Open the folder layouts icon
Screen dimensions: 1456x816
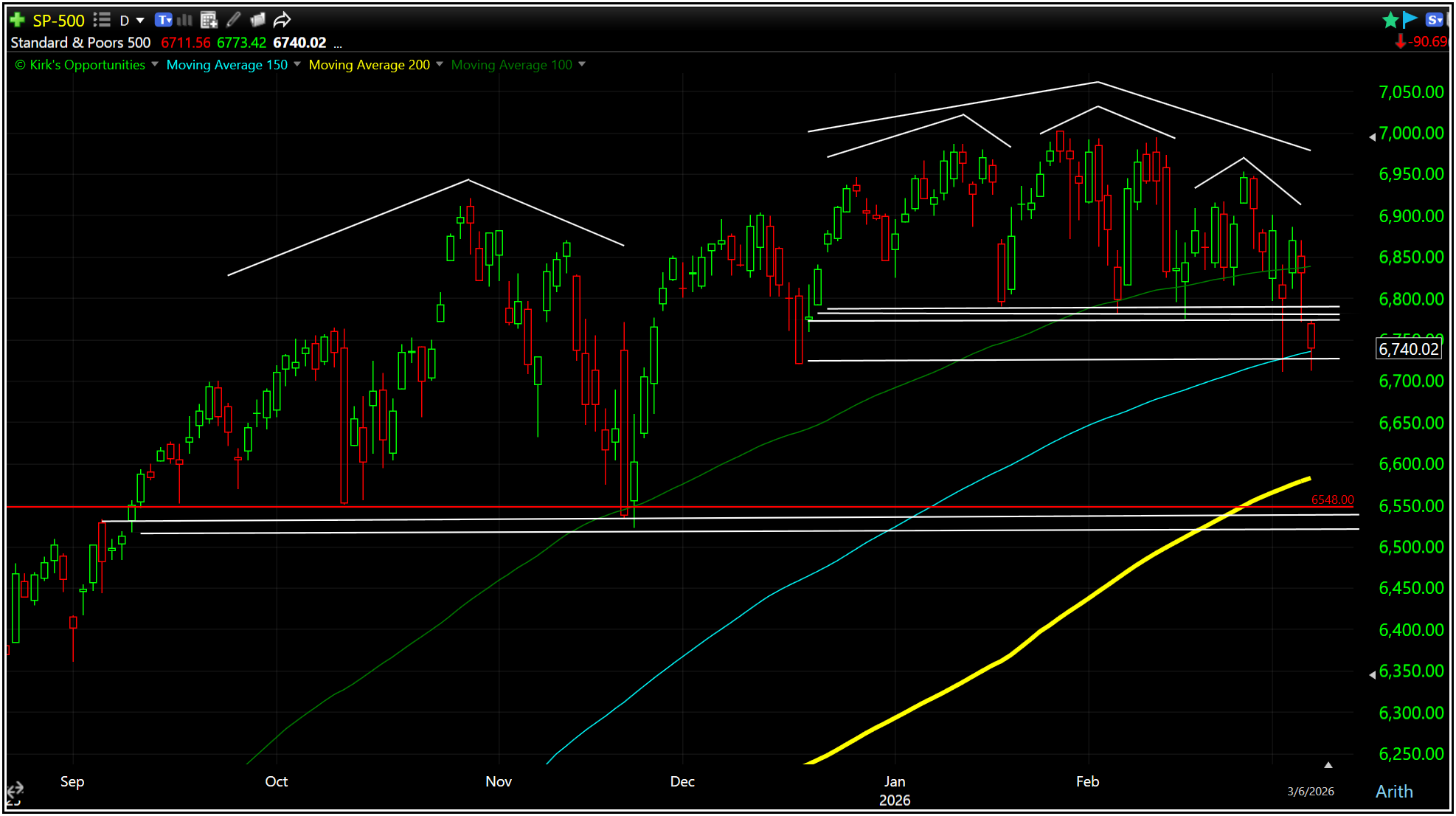click(x=257, y=20)
